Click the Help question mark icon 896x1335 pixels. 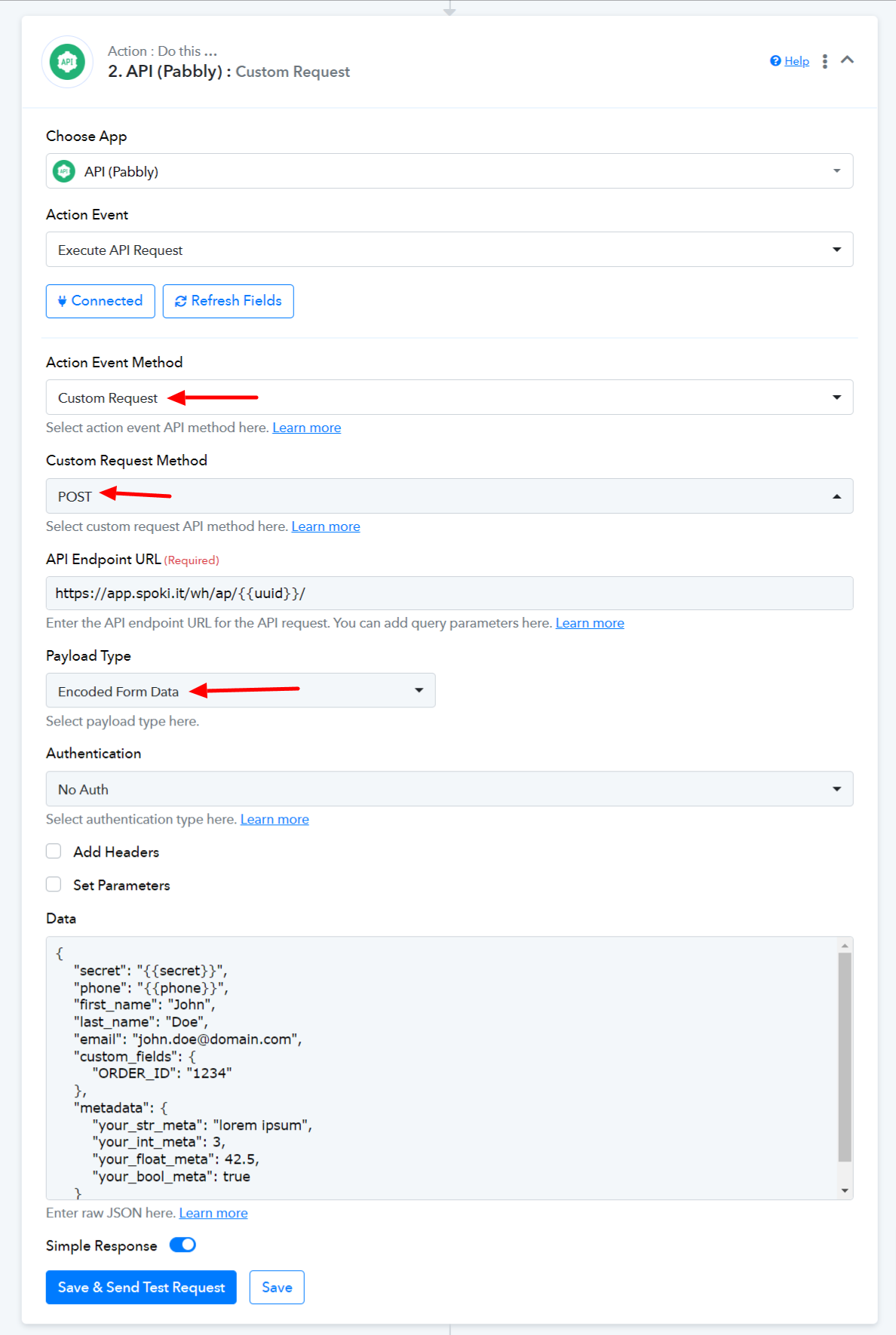(775, 61)
